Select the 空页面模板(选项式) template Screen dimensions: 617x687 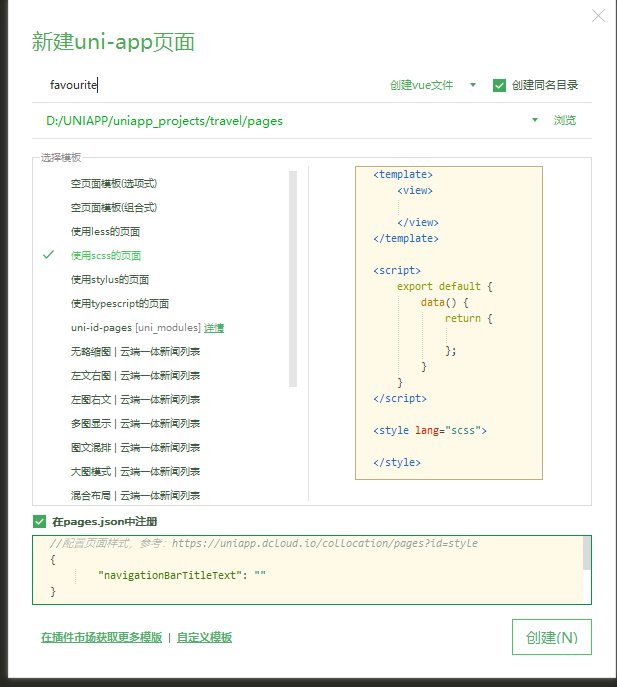point(114,184)
